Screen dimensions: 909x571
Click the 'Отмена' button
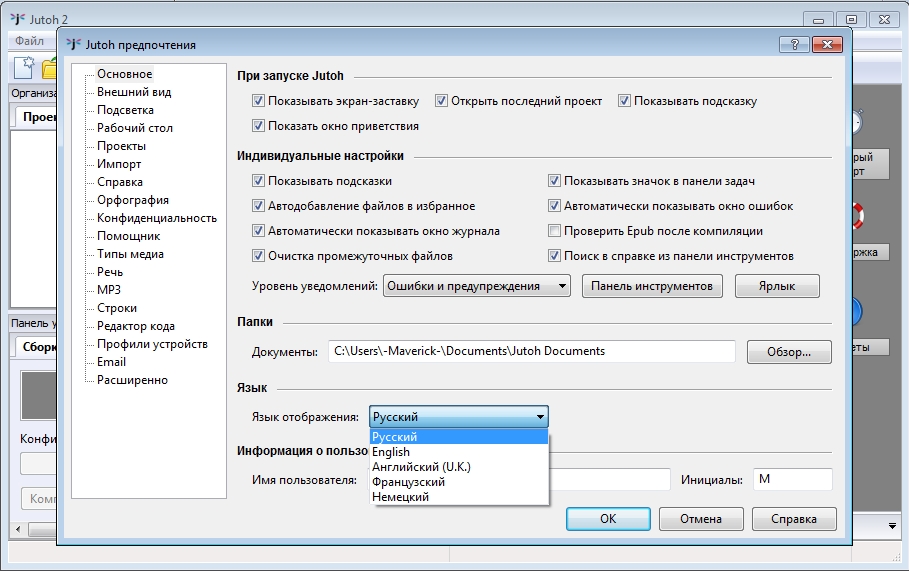click(x=701, y=519)
